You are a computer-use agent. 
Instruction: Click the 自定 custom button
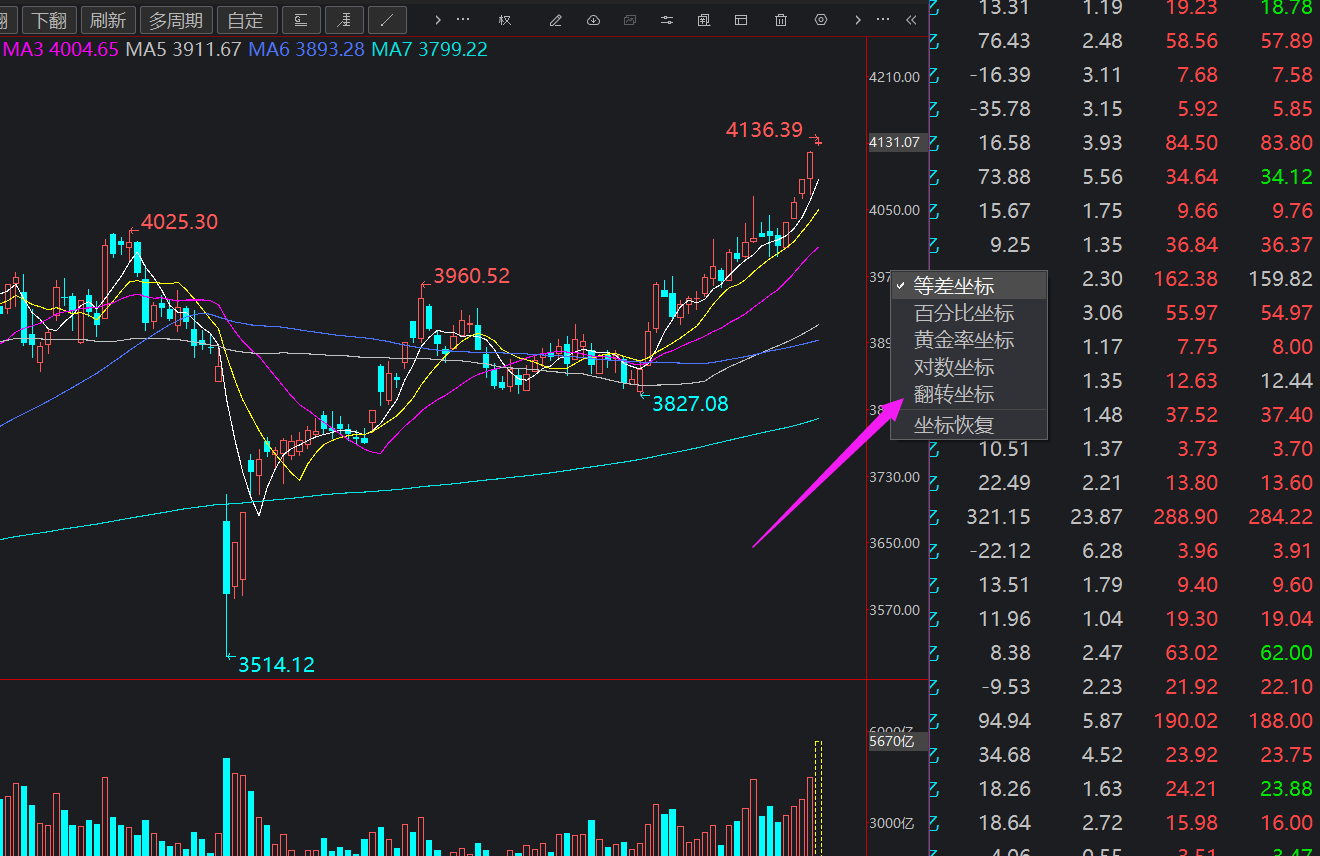(246, 20)
